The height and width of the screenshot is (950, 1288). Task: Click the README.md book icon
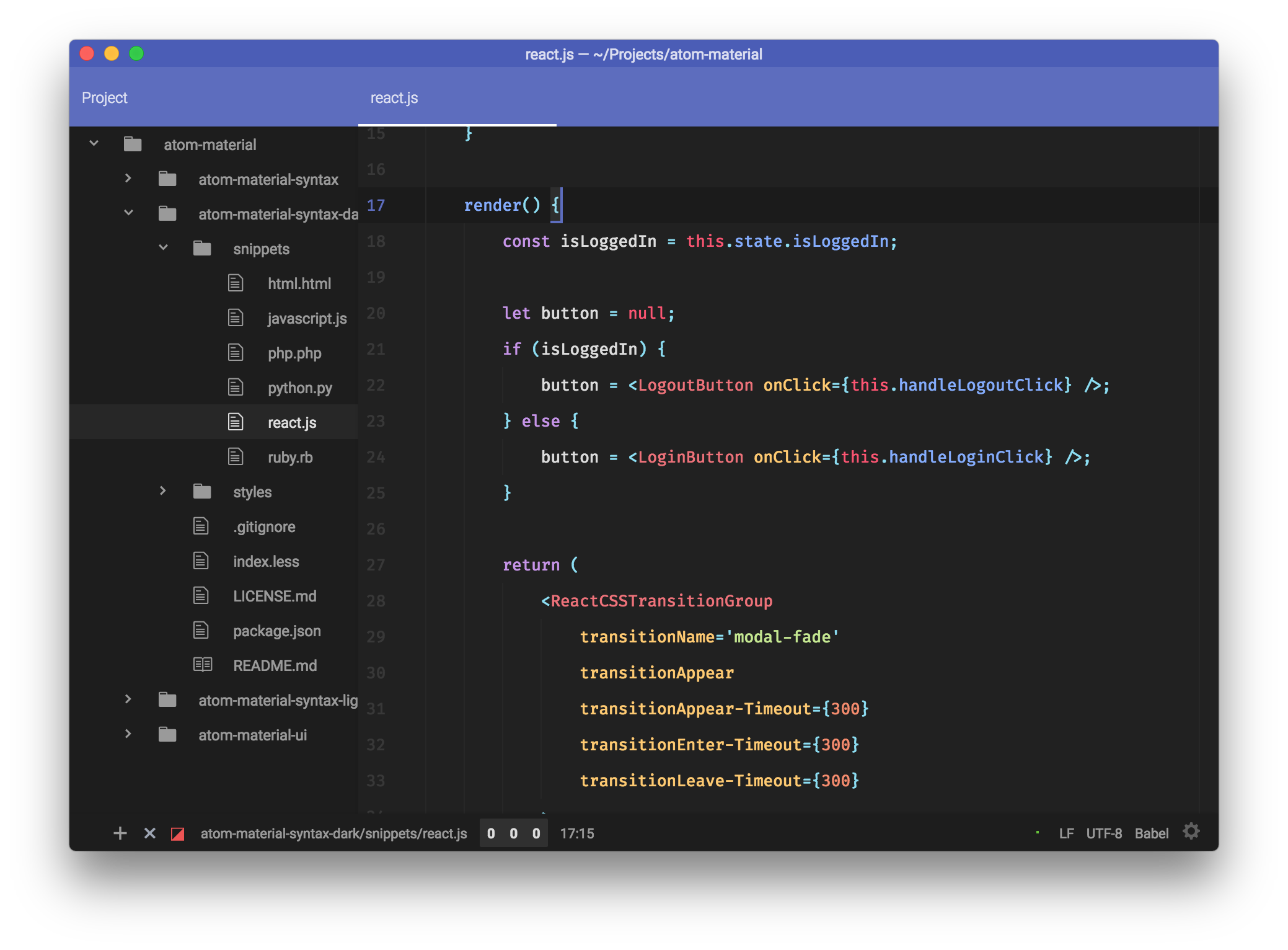click(x=202, y=665)
